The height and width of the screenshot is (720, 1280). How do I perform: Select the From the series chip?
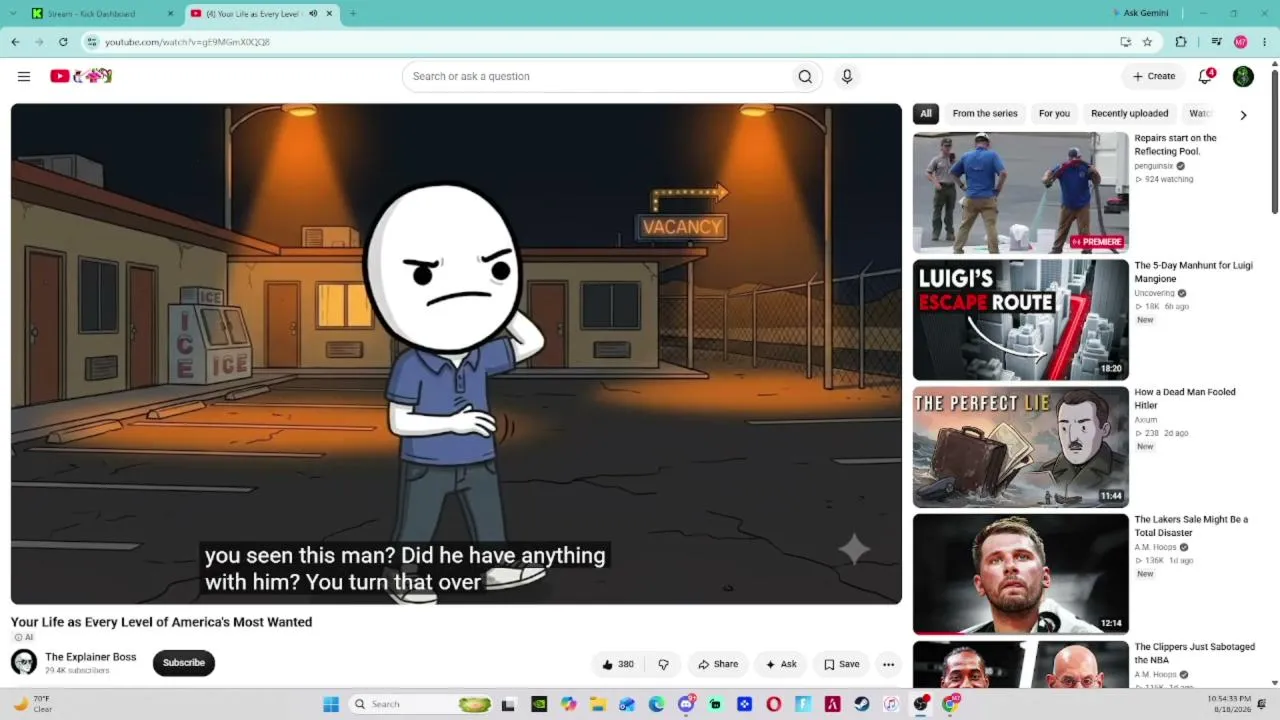(985, 114)
